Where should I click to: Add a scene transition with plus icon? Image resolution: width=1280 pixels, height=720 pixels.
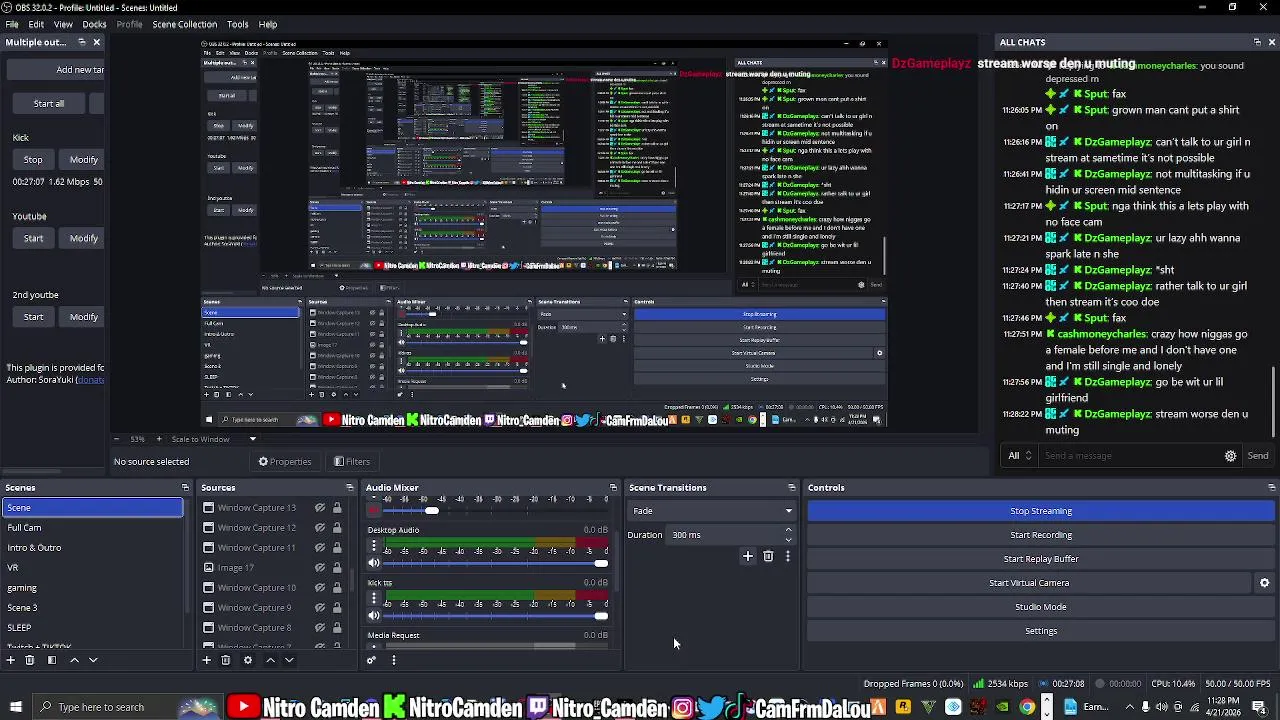(x=747, y=556)
